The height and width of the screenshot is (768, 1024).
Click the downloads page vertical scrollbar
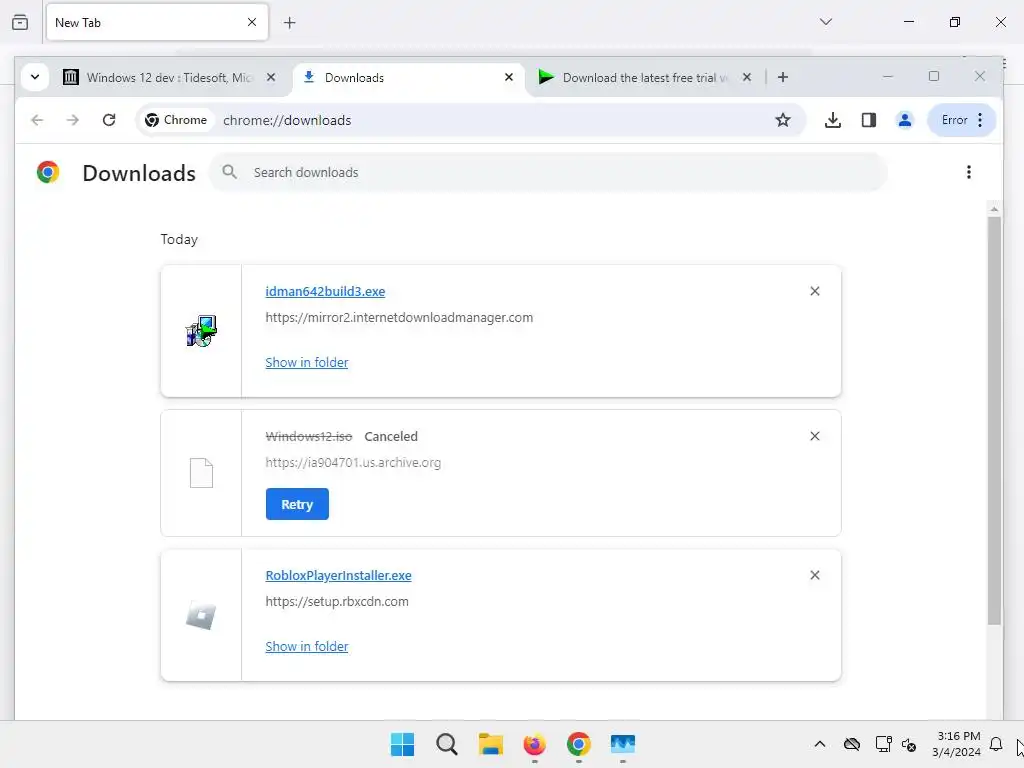pos(994,421)
